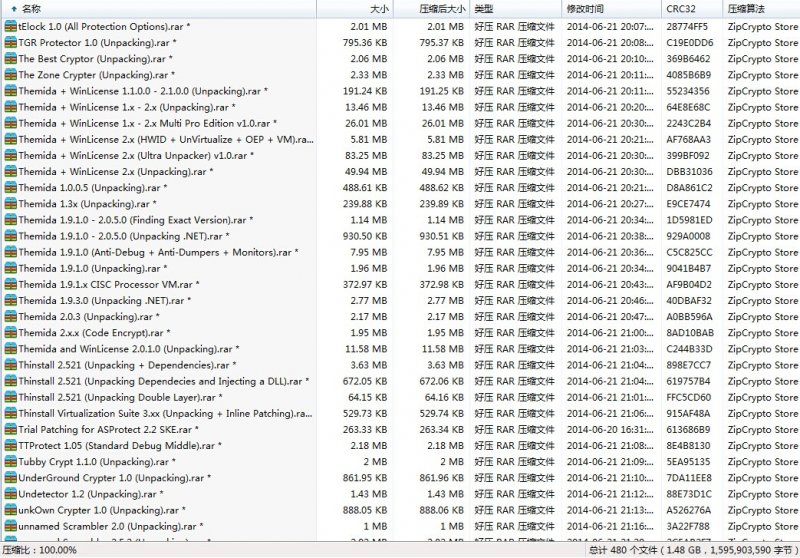
Task: Select Themida 1.9.1.0 - 2.0.5.0 (Finding Exact Version) name
Action: click(136, 220)
